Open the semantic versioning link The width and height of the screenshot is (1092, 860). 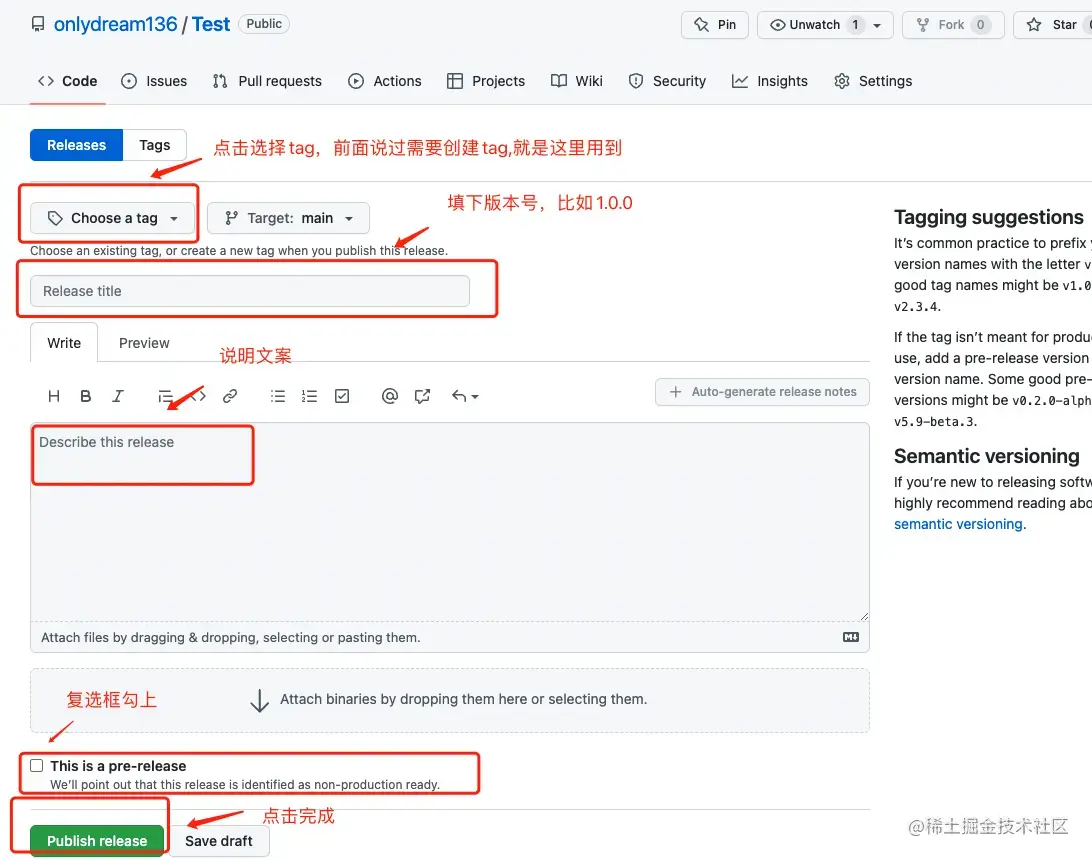(958, 524)
